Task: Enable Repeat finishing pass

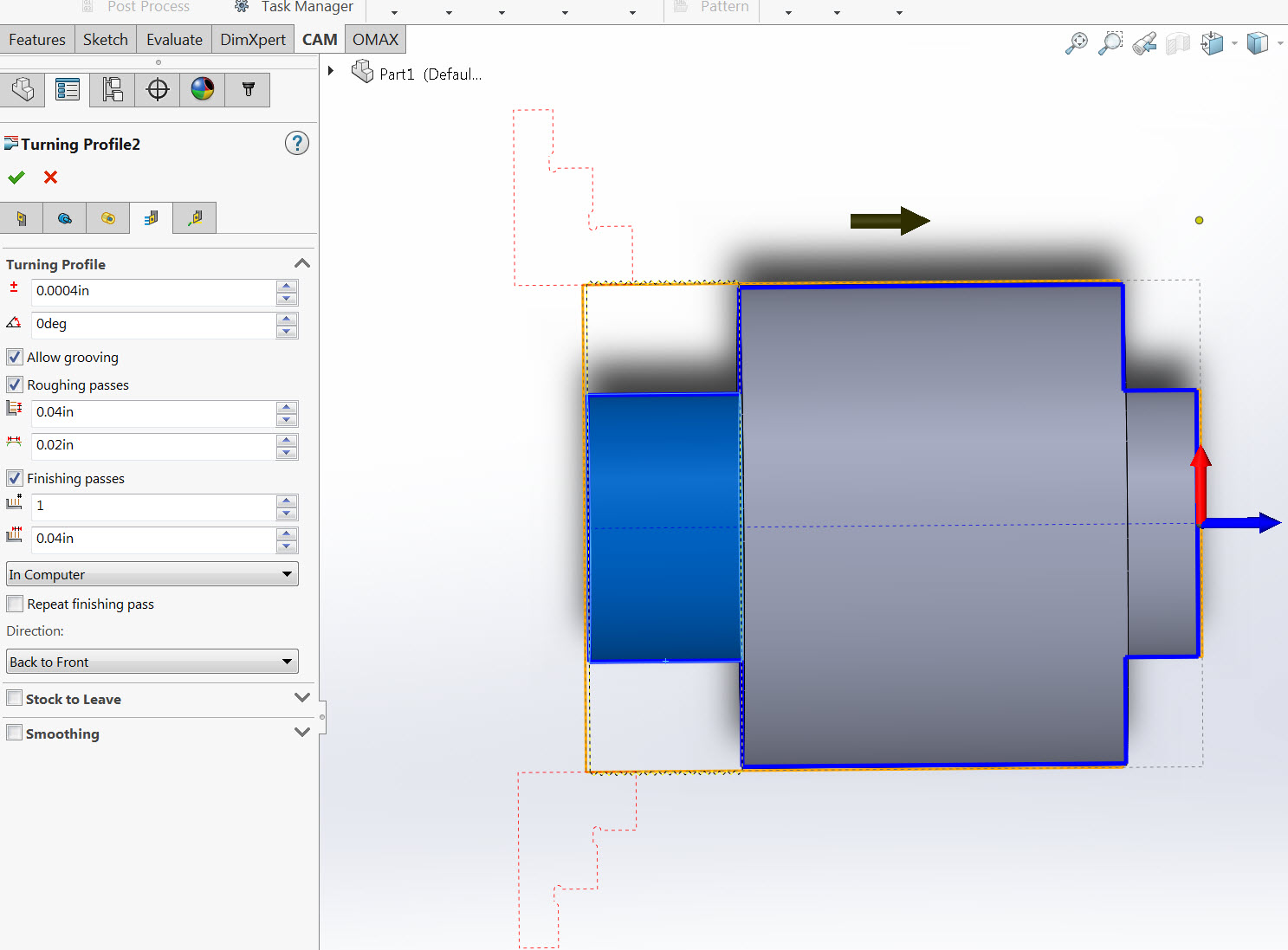Action: [x=15, y=604]
